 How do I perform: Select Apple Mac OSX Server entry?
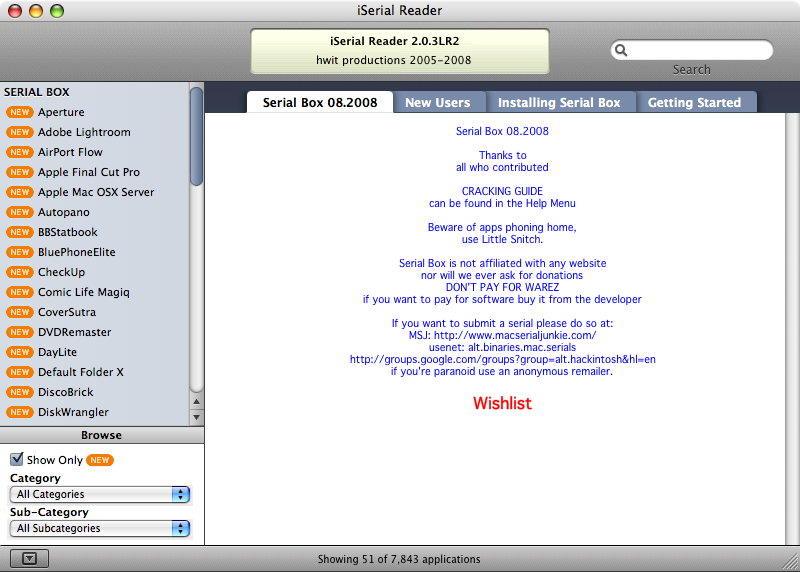click(94, 192)
